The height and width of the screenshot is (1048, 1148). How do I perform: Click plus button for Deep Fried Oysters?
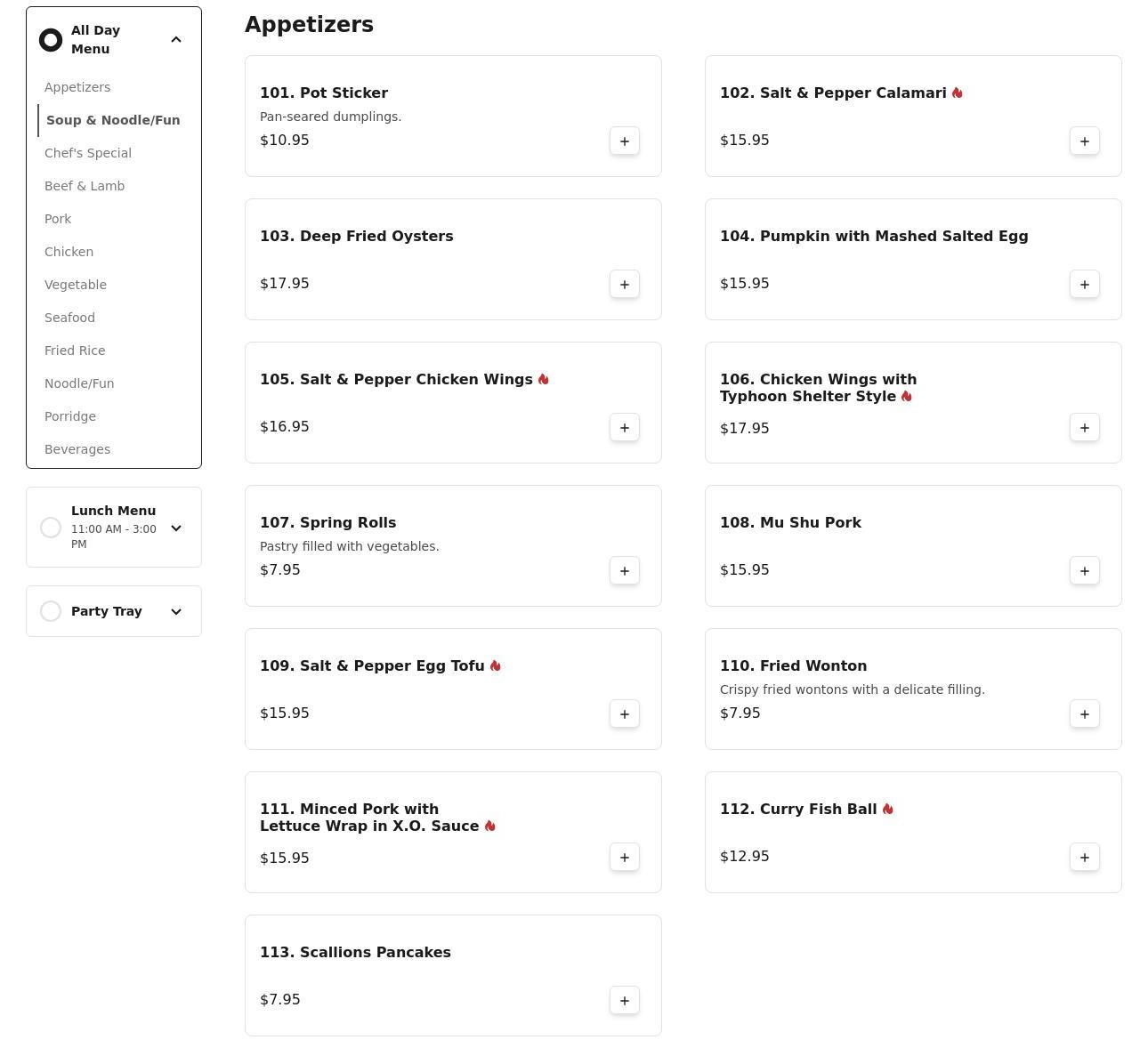pos(624,284)
